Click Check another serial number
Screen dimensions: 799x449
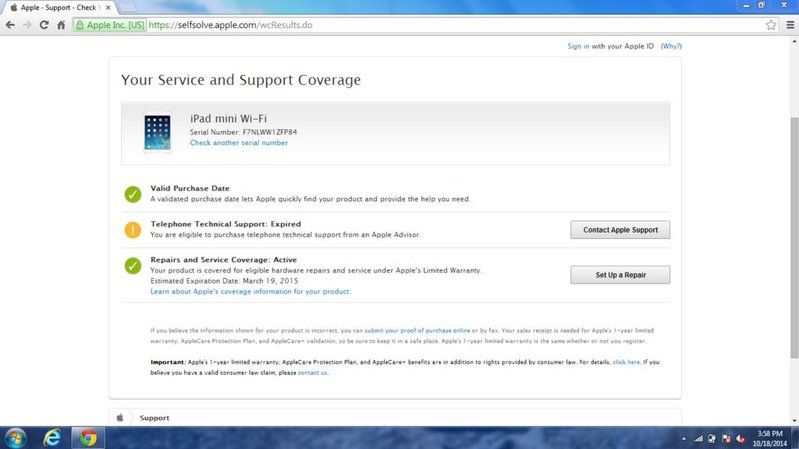(x=239, y=143)
